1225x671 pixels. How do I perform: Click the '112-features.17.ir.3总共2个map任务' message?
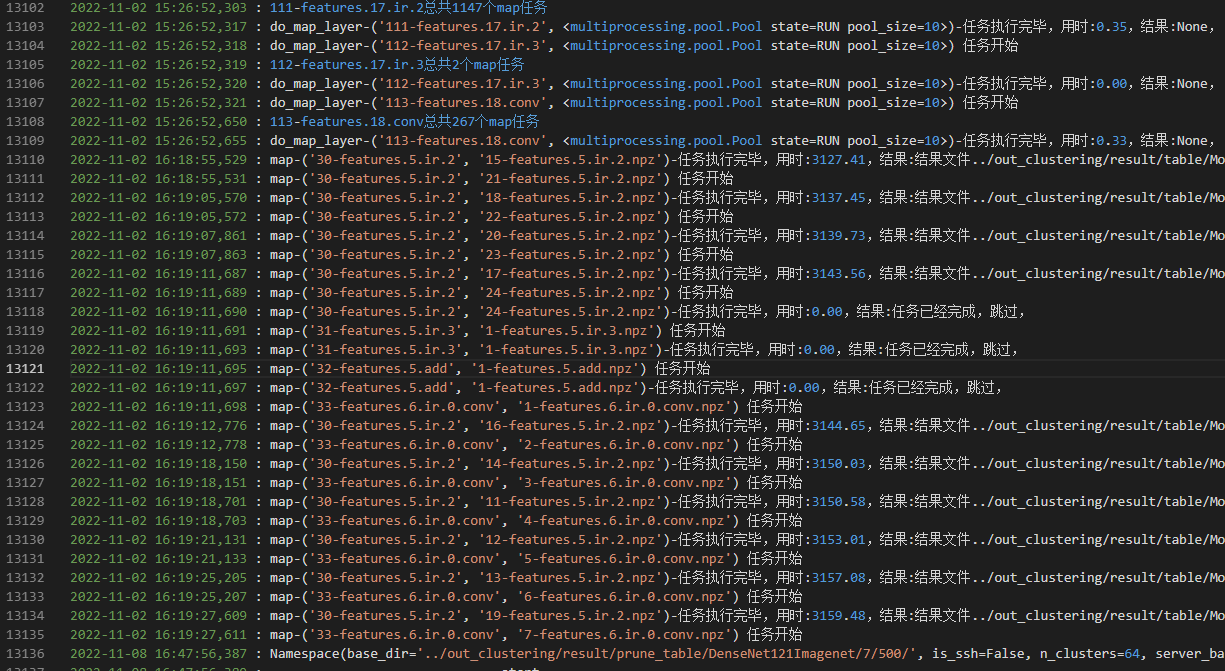[x=396, y=65]
